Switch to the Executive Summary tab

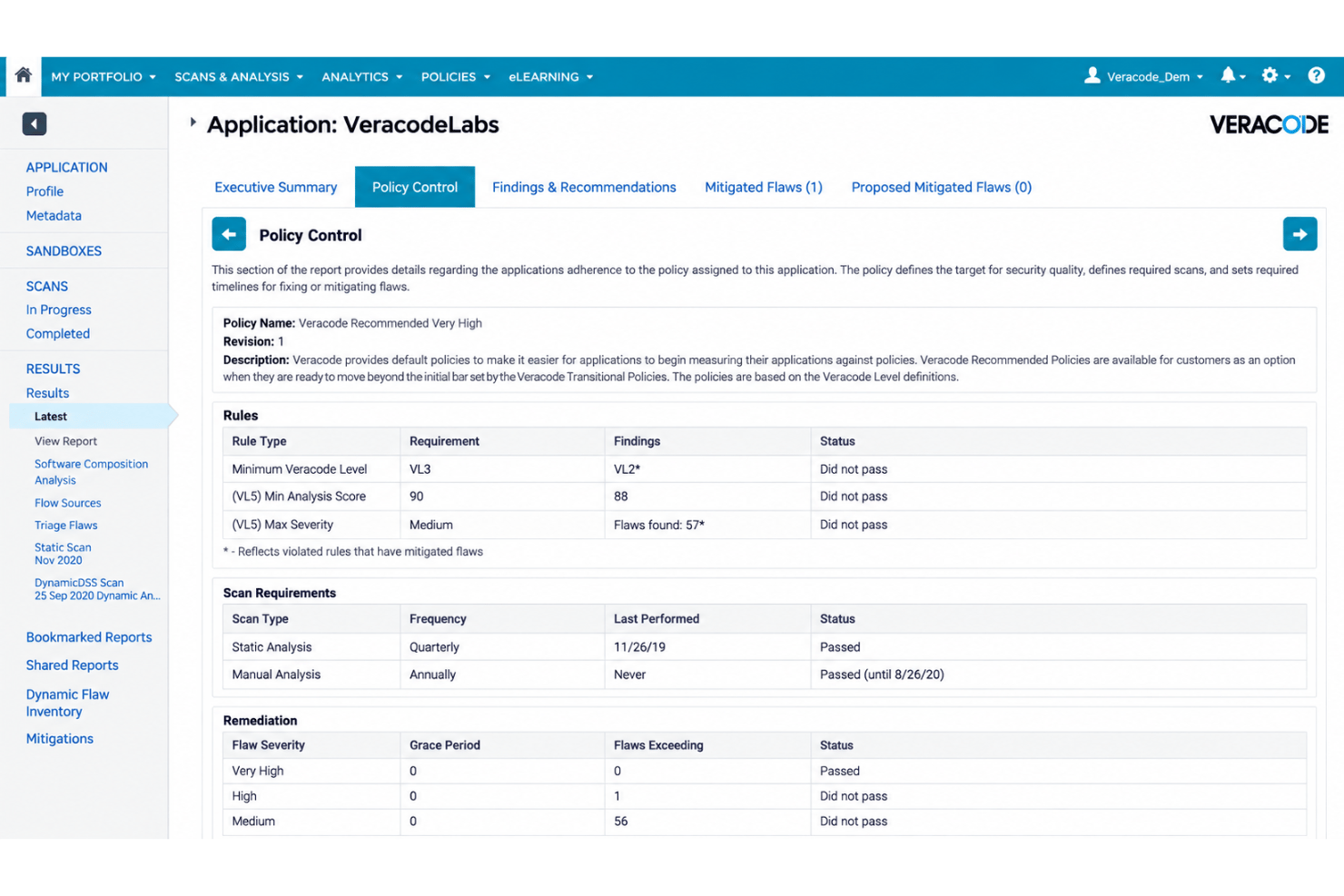(x=275, y=187)
